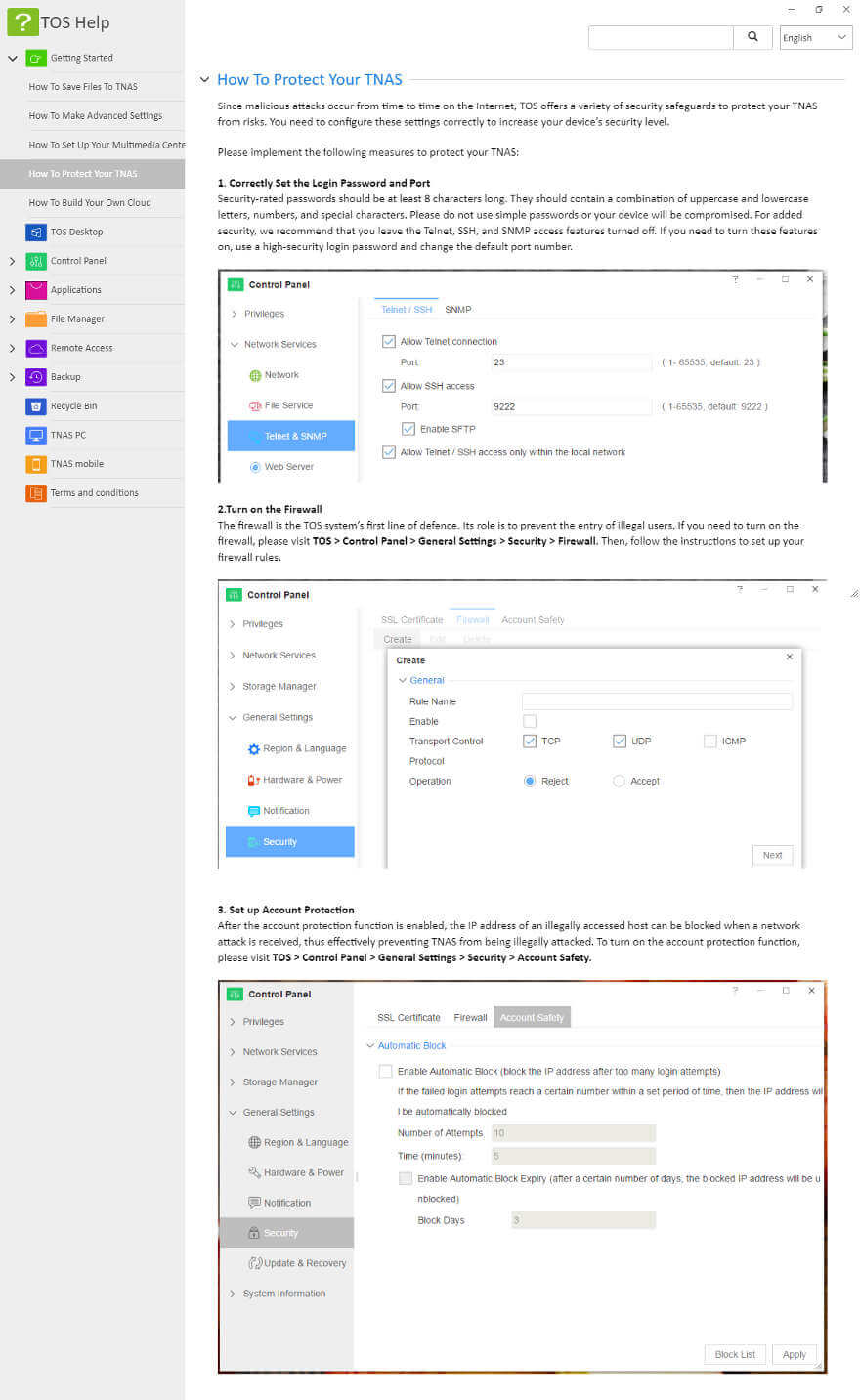Collapse the Automatic Block section
This screenshot has width=860, height=1400.
click(370, 1045)
